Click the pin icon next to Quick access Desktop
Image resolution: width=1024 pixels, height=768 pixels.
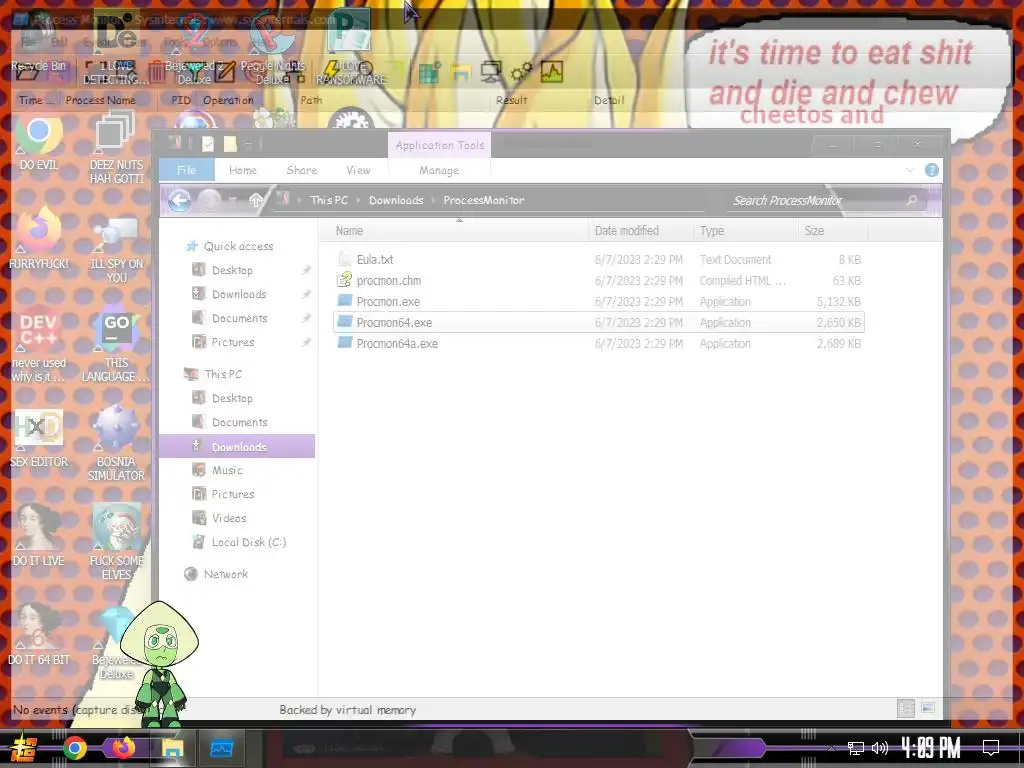click(306, 270)
